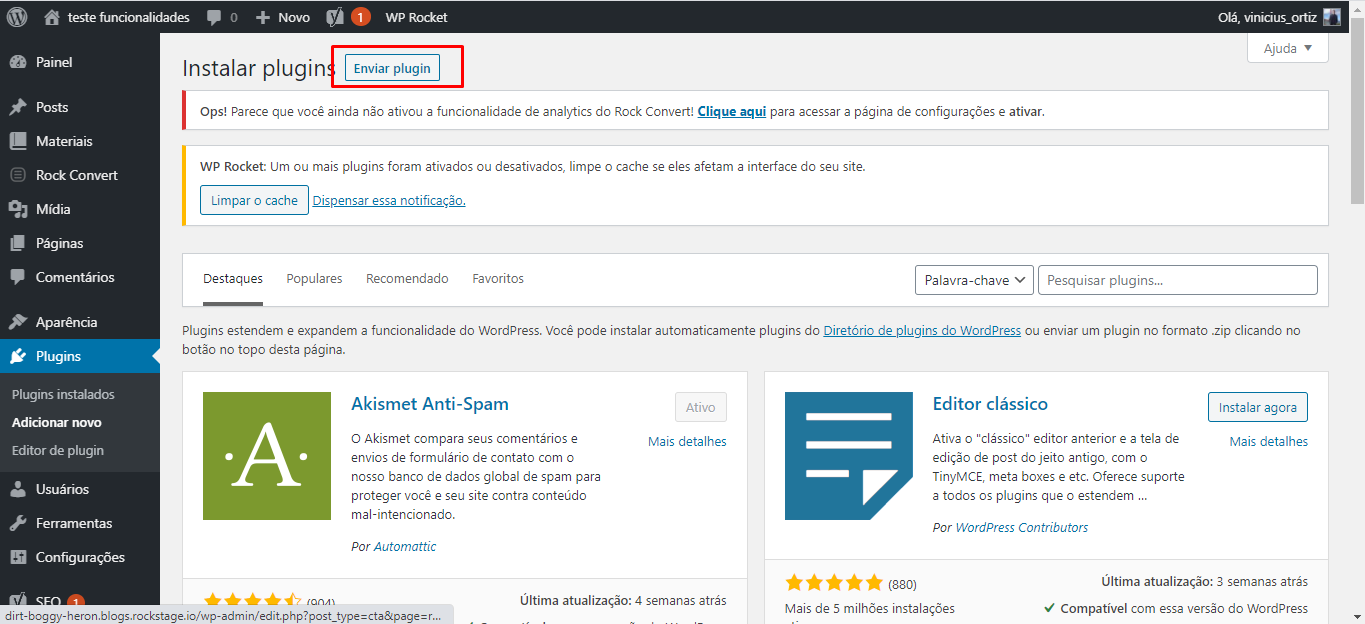Open the Yoast SEO icon in admin bar
1365x624 pixels.
pyautogui.click(x=336, y=17)
